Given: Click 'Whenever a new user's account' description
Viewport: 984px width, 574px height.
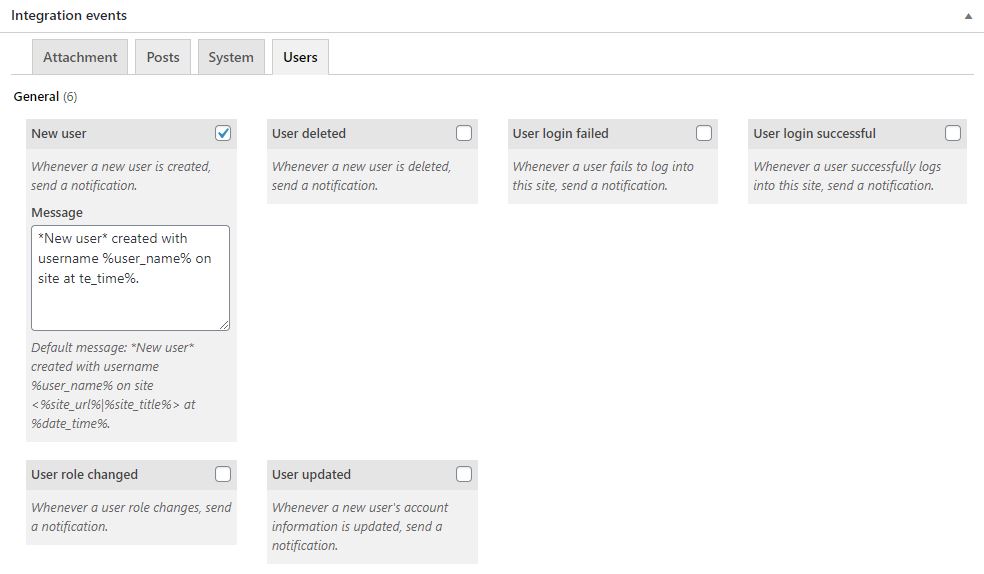Looking at the screenshot, I should tap(360, 526).
